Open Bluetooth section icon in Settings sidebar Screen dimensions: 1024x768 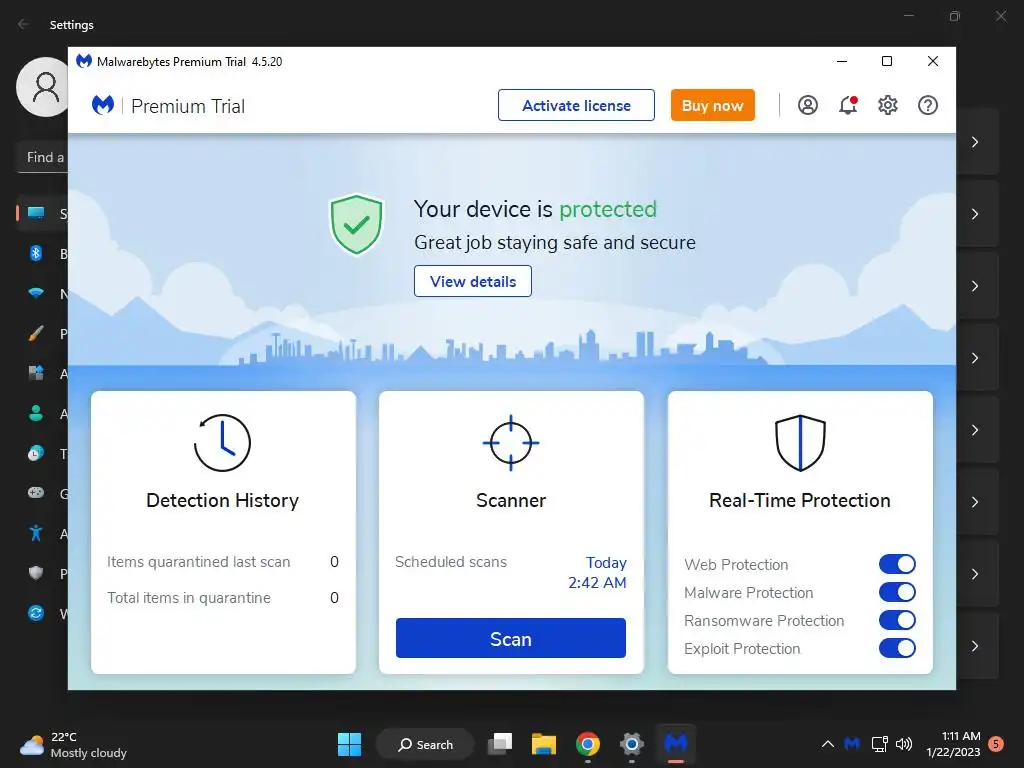(36, 253)
